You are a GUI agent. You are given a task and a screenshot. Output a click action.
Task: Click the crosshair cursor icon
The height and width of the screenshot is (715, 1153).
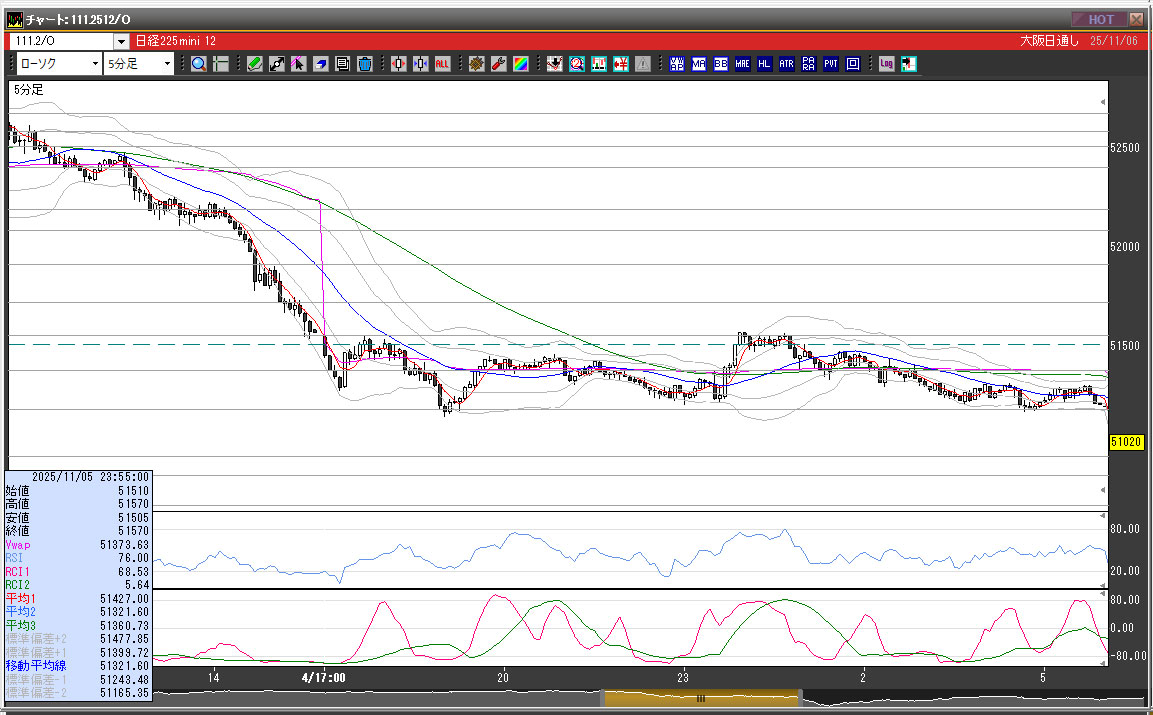221,64
